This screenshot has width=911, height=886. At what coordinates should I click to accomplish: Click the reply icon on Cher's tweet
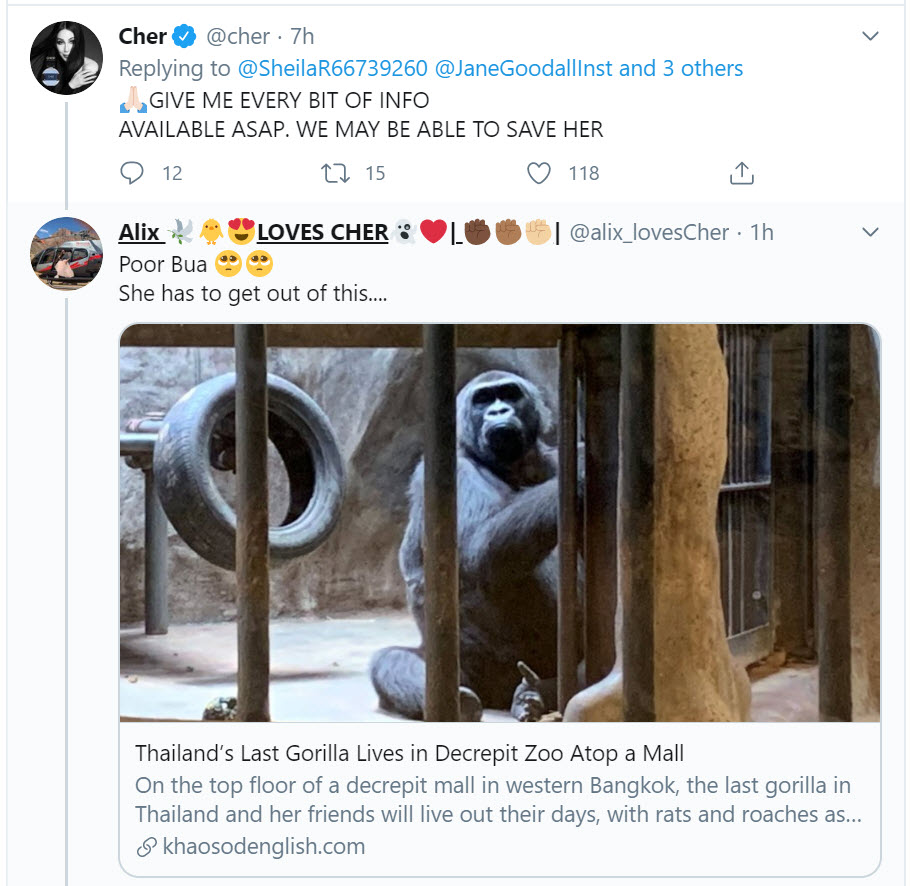click(x=132, y=173)
